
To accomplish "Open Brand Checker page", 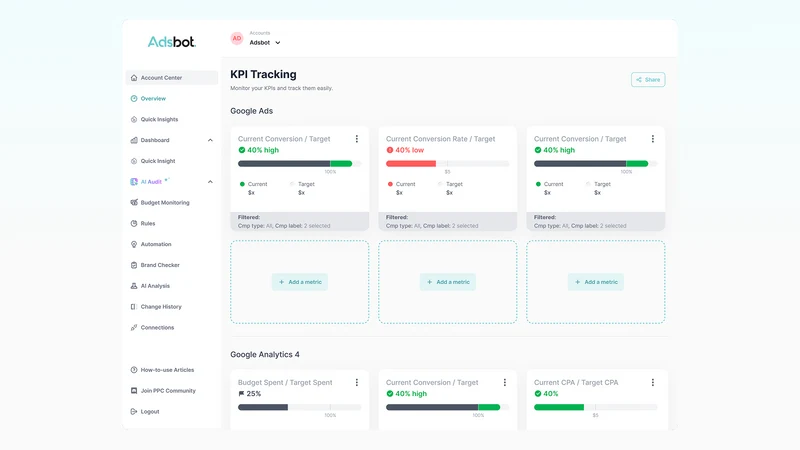I will point(160,265).
